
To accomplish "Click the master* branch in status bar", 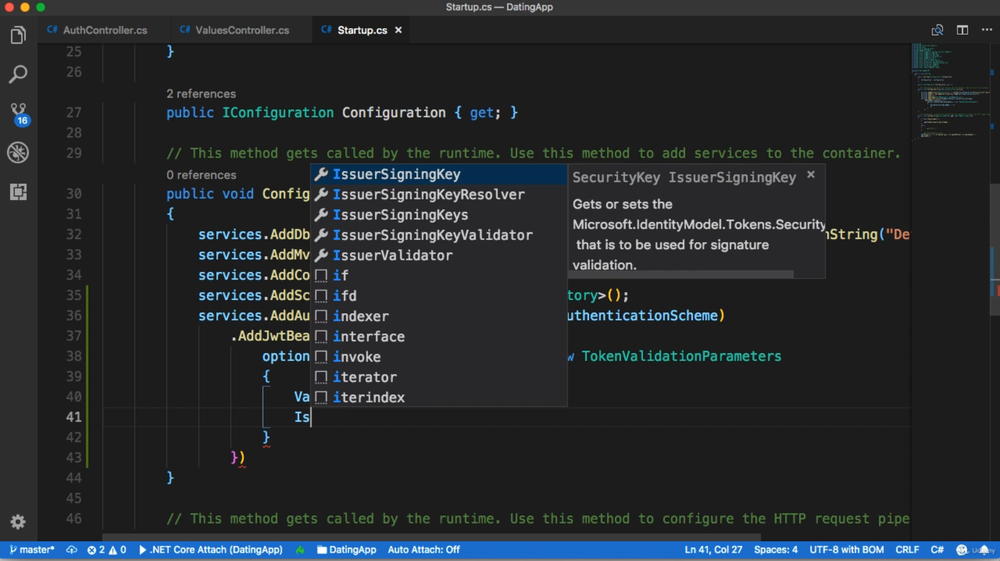I will click(32, 550).
